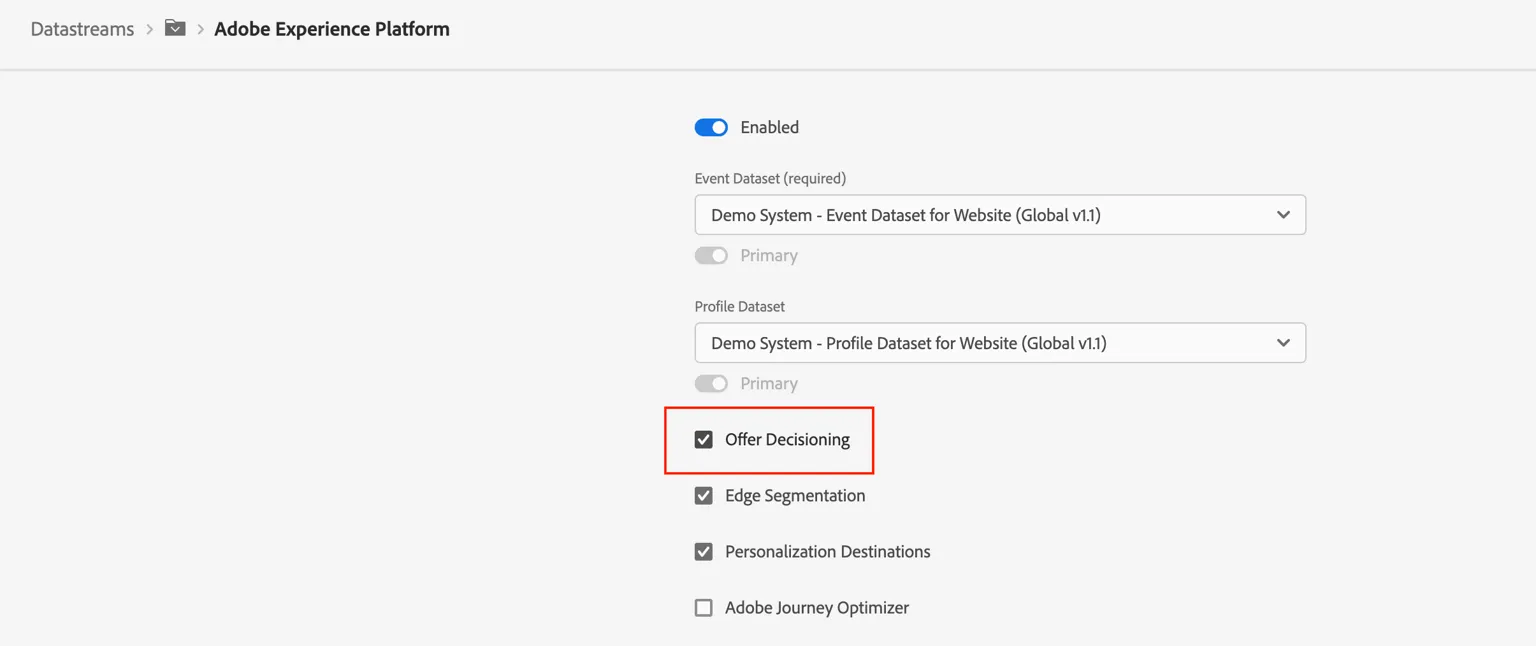Turn off the Enabled toggle
Viewport: 1536px width, 646px height.
(711, 127)
